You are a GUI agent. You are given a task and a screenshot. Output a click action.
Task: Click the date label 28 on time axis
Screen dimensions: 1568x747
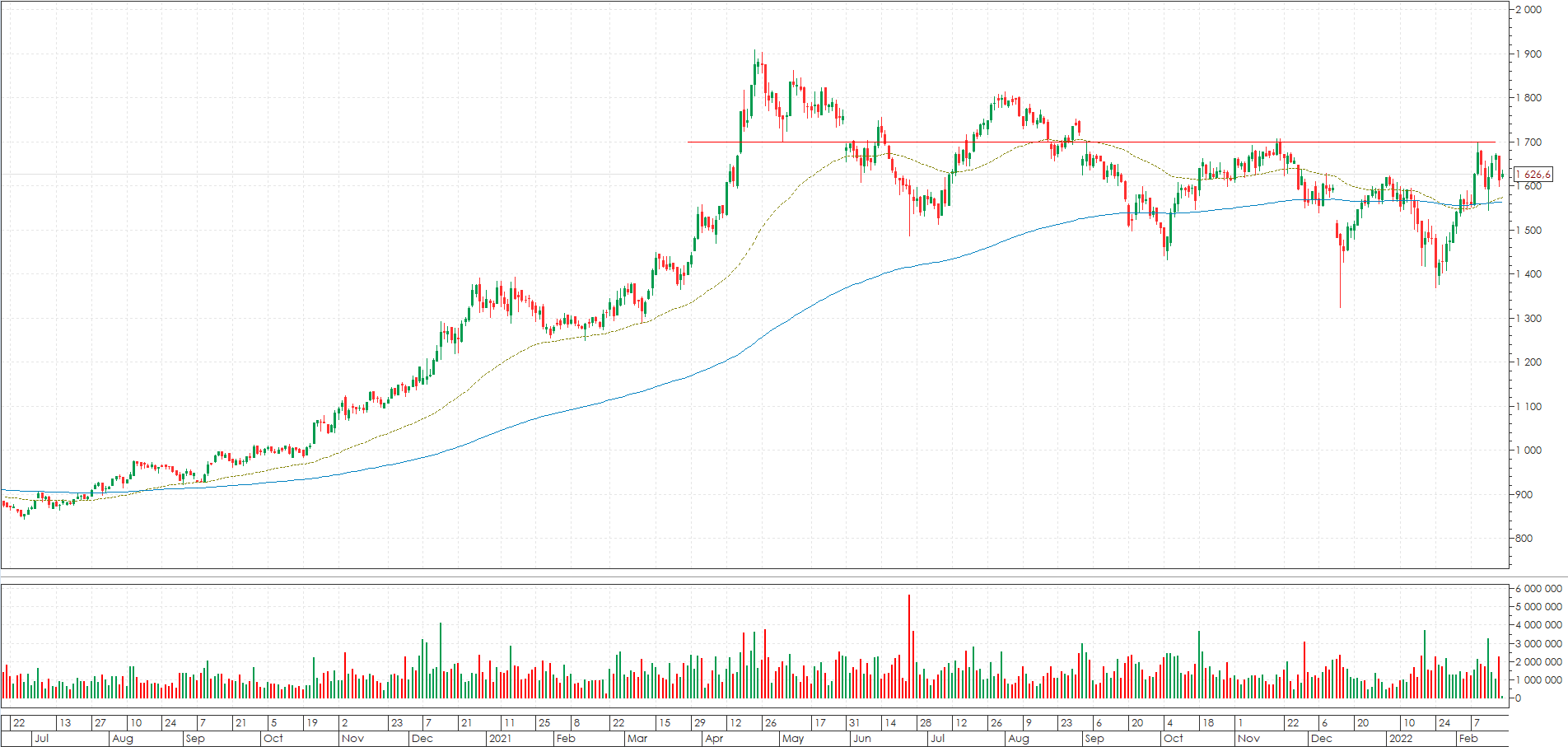[x=926, y=723]
